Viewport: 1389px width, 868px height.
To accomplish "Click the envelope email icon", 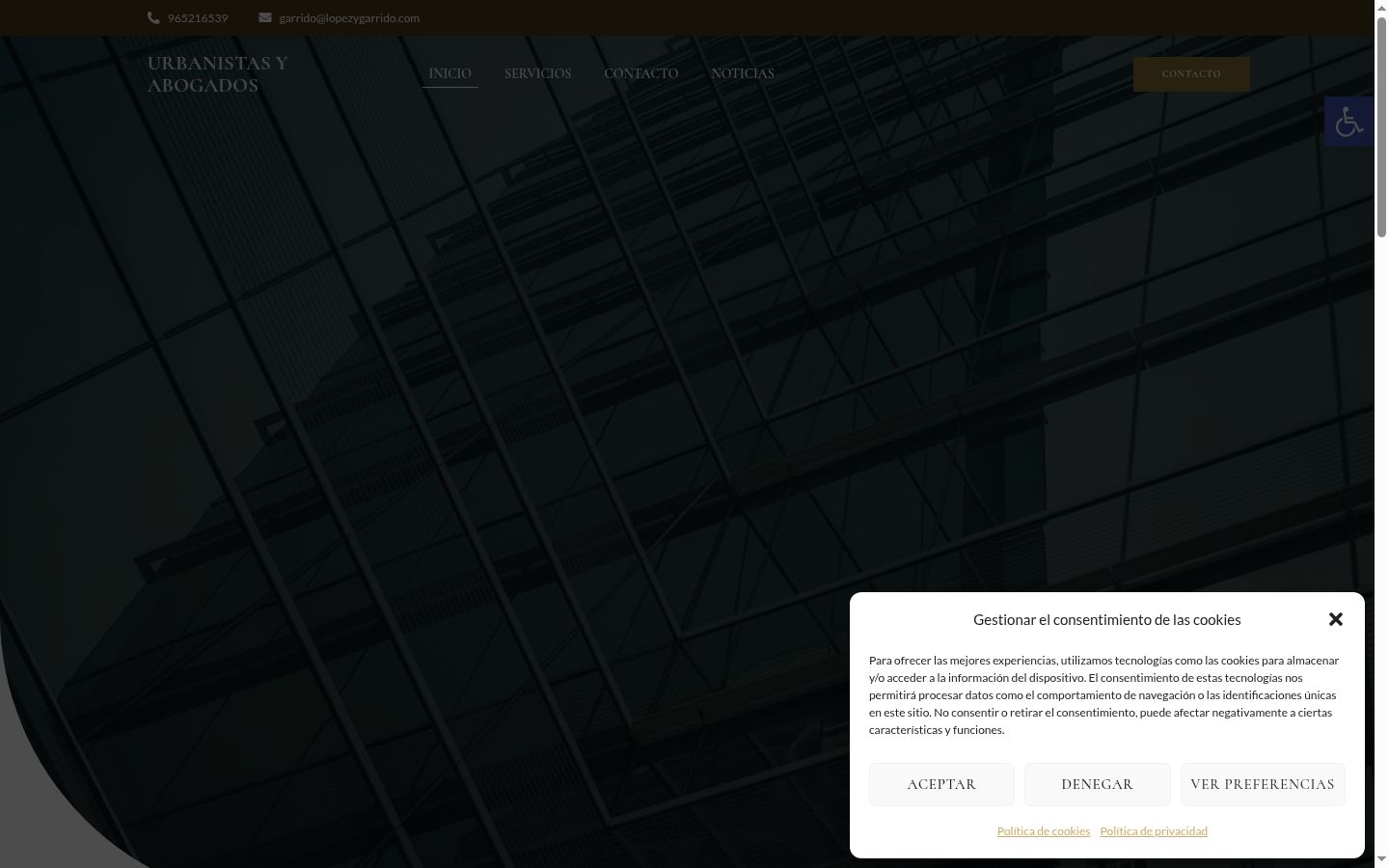I will coord(265,17).
